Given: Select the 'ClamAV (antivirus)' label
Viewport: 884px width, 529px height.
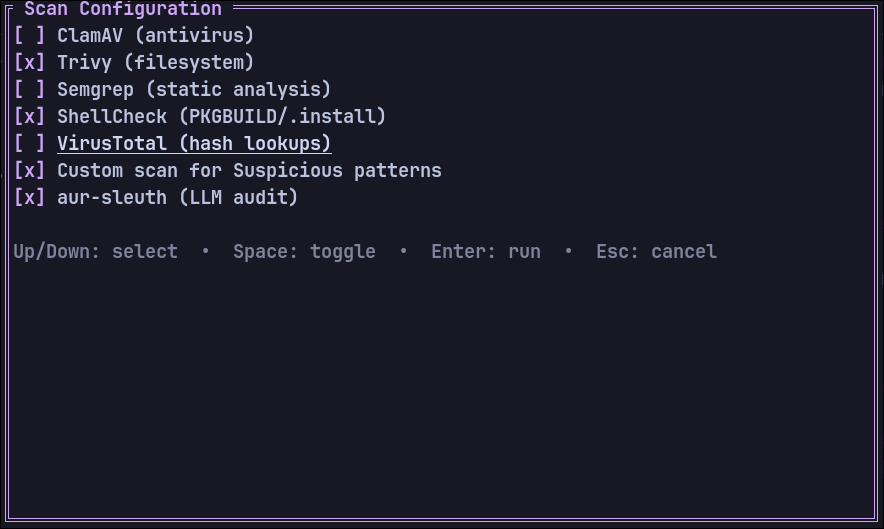Looking at the screenshot, I should tap(155, 36).
